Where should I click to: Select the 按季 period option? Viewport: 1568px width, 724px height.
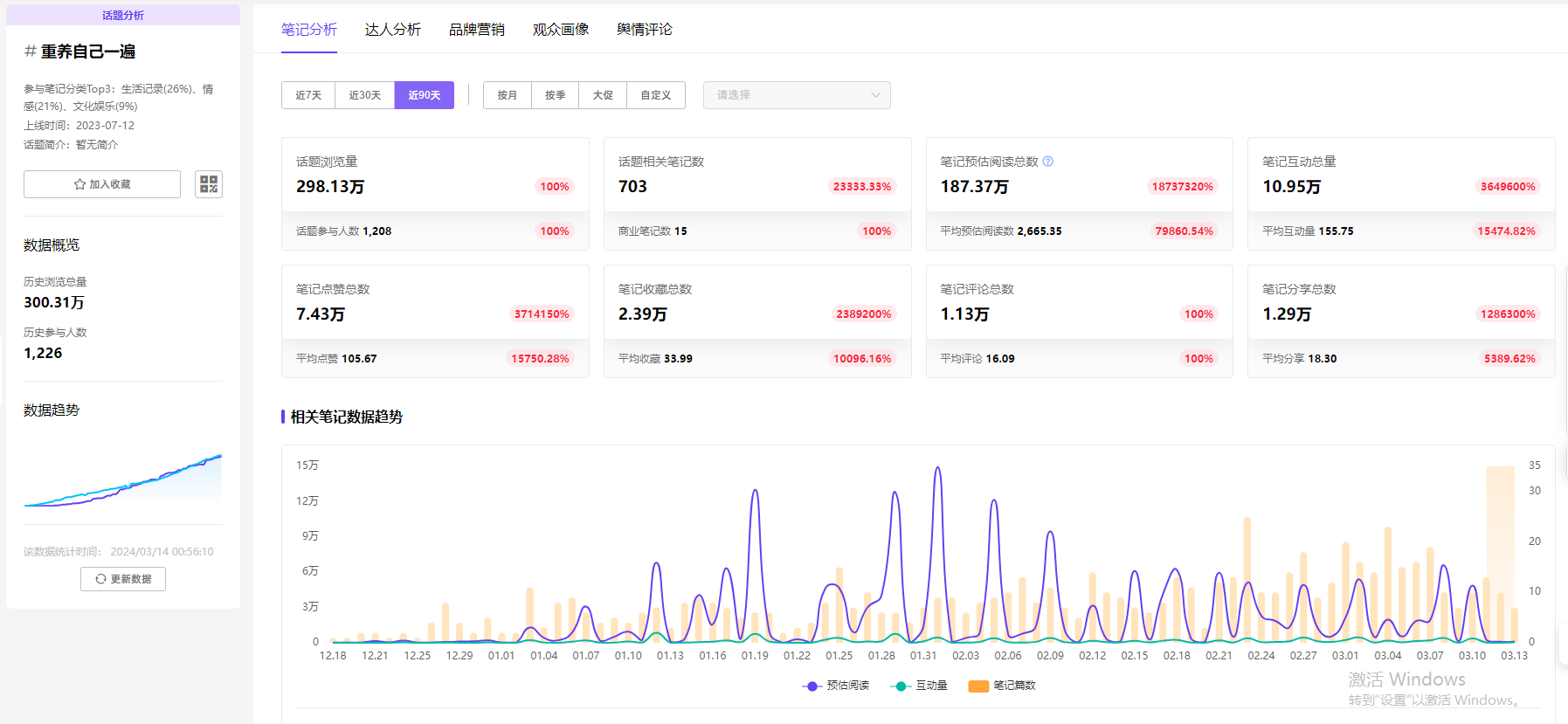(556, 95)
